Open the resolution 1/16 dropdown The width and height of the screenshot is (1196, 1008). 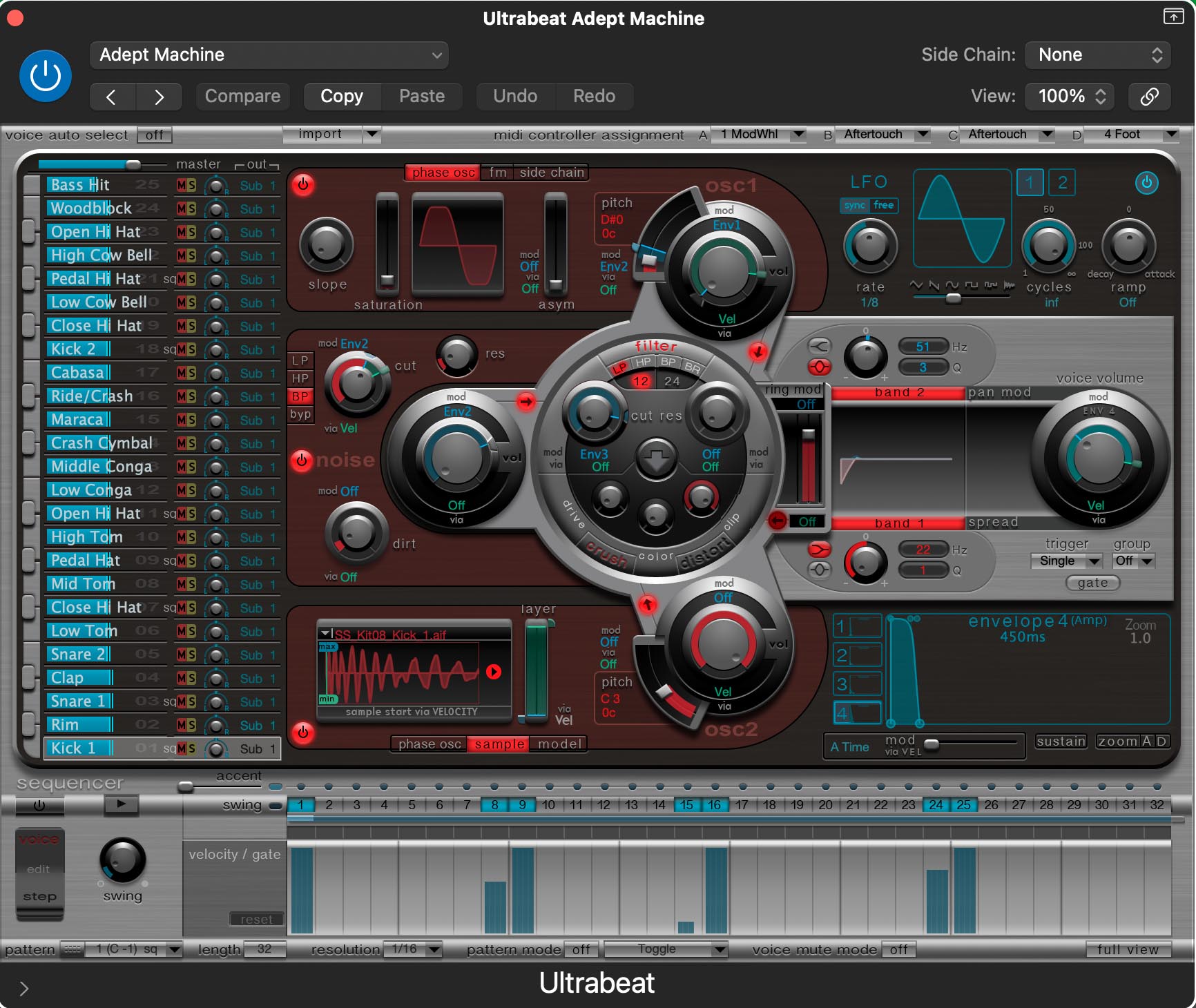pyautogui.click(x=413, y=949)
